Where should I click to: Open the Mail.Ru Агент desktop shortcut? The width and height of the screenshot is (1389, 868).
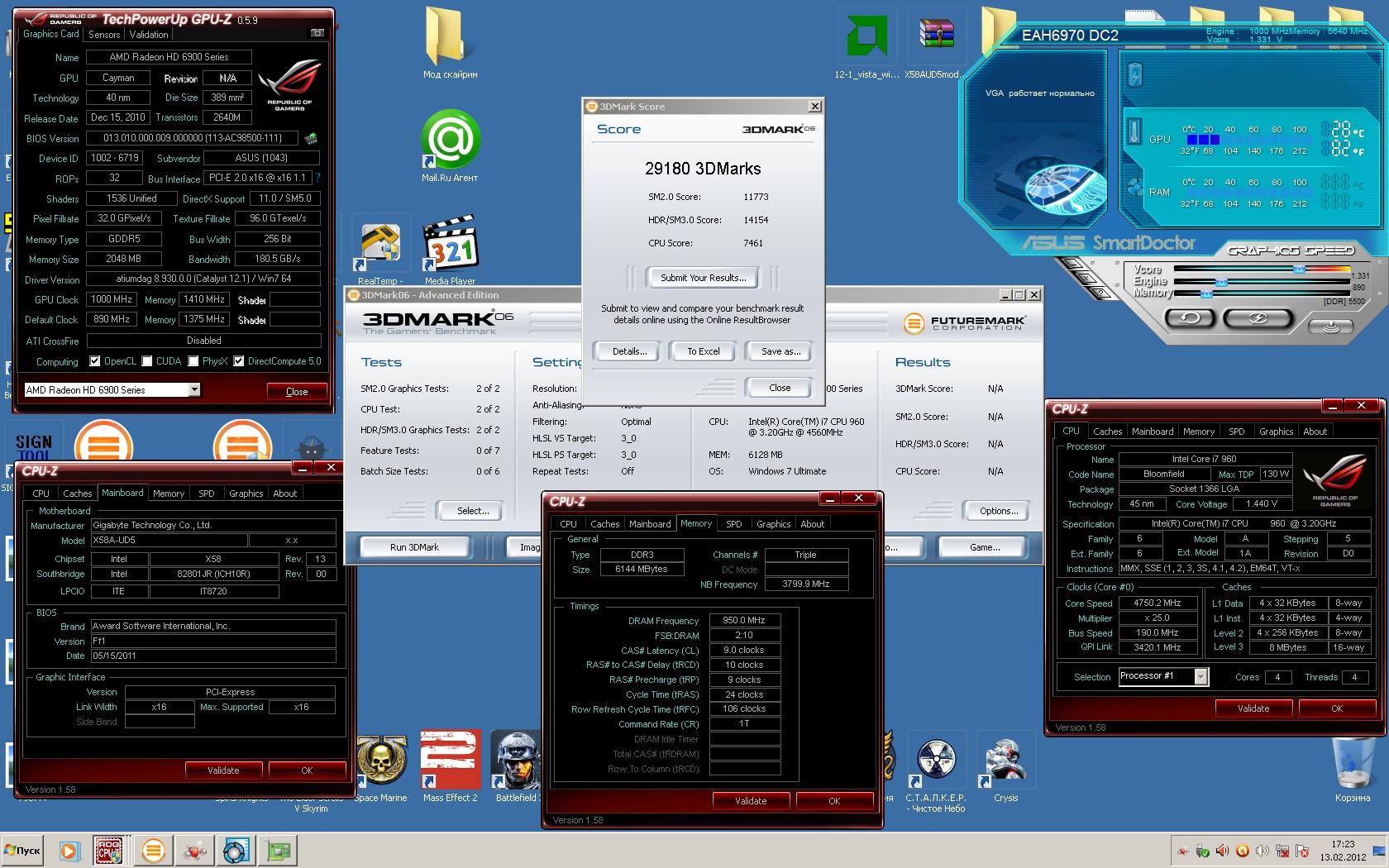click(450, 146)
